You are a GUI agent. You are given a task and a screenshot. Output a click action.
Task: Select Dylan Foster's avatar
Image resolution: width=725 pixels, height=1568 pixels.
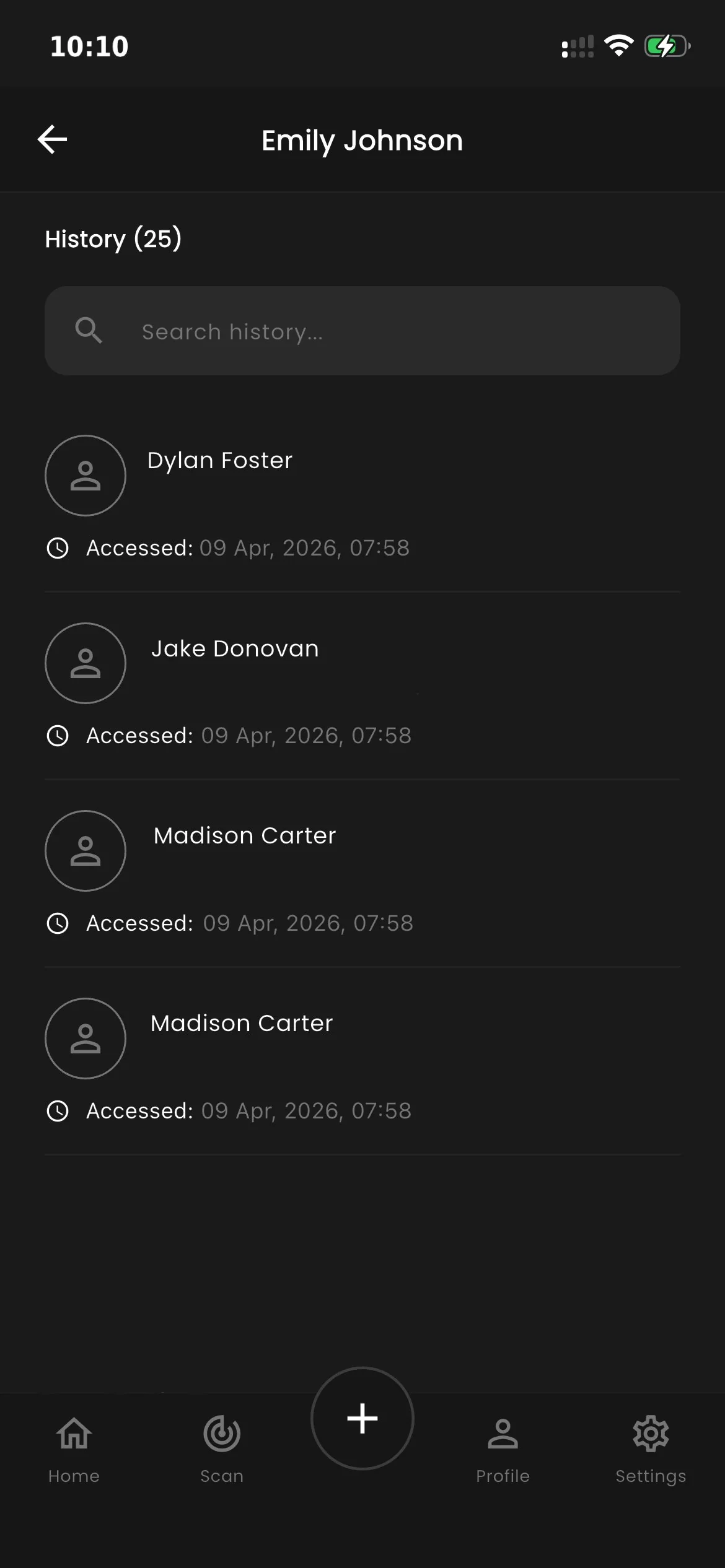pyautogui.click(x=86, y=476)
